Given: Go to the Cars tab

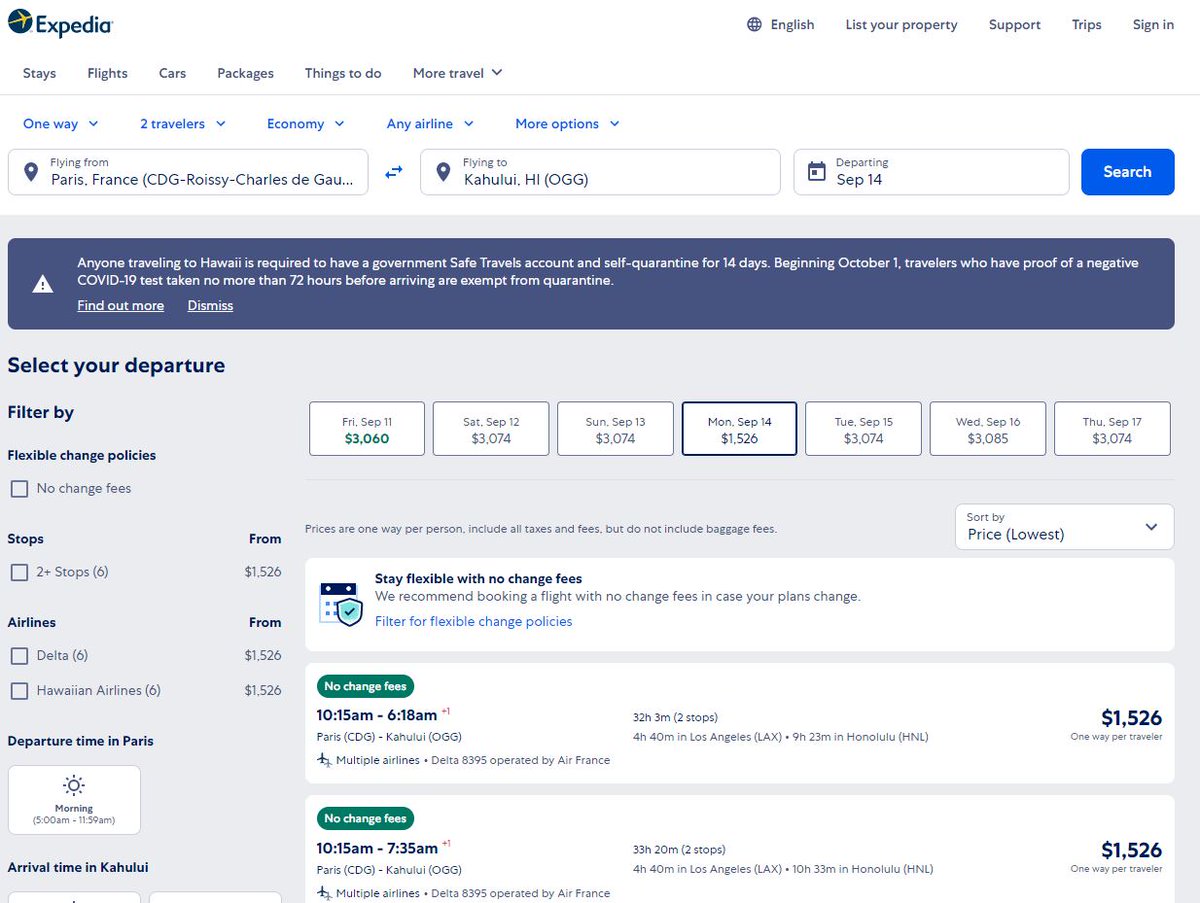Looking at the screenshot, I should point(172,73).
